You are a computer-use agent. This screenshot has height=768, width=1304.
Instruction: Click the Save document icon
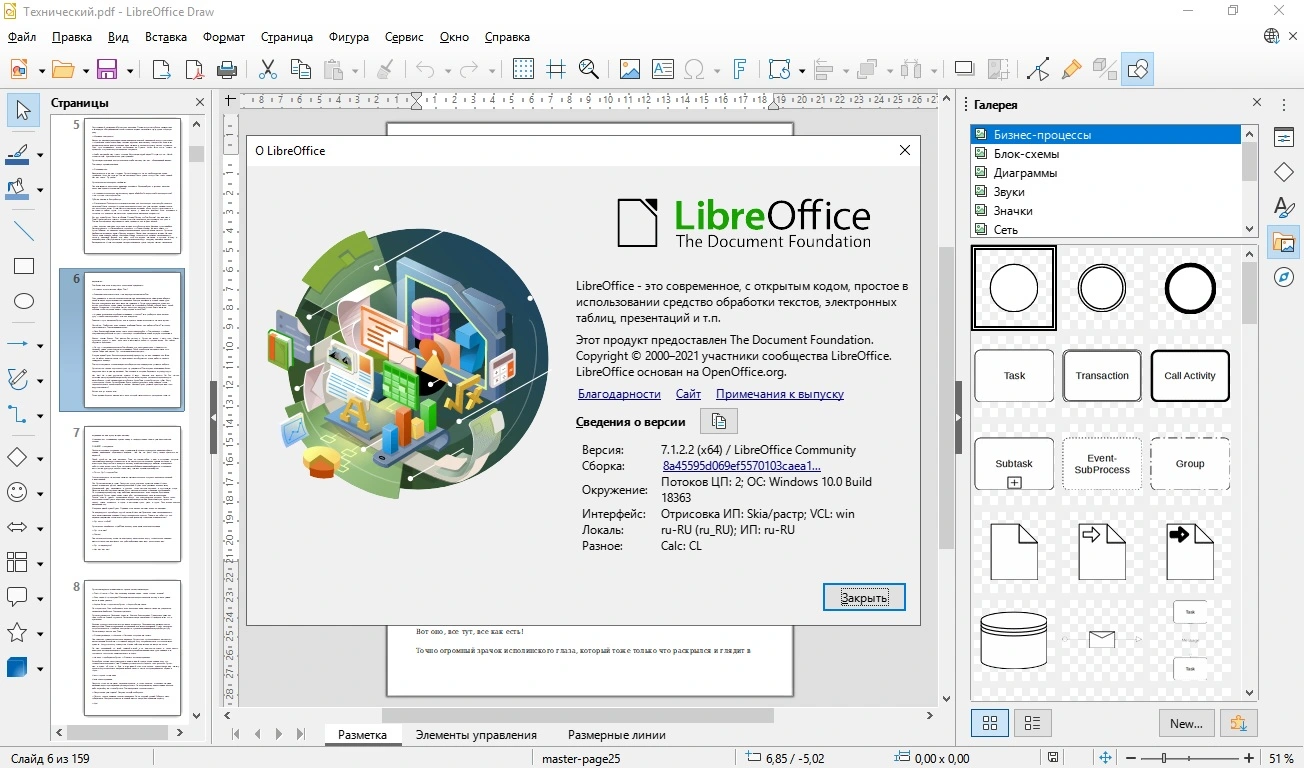pos(106,69)
